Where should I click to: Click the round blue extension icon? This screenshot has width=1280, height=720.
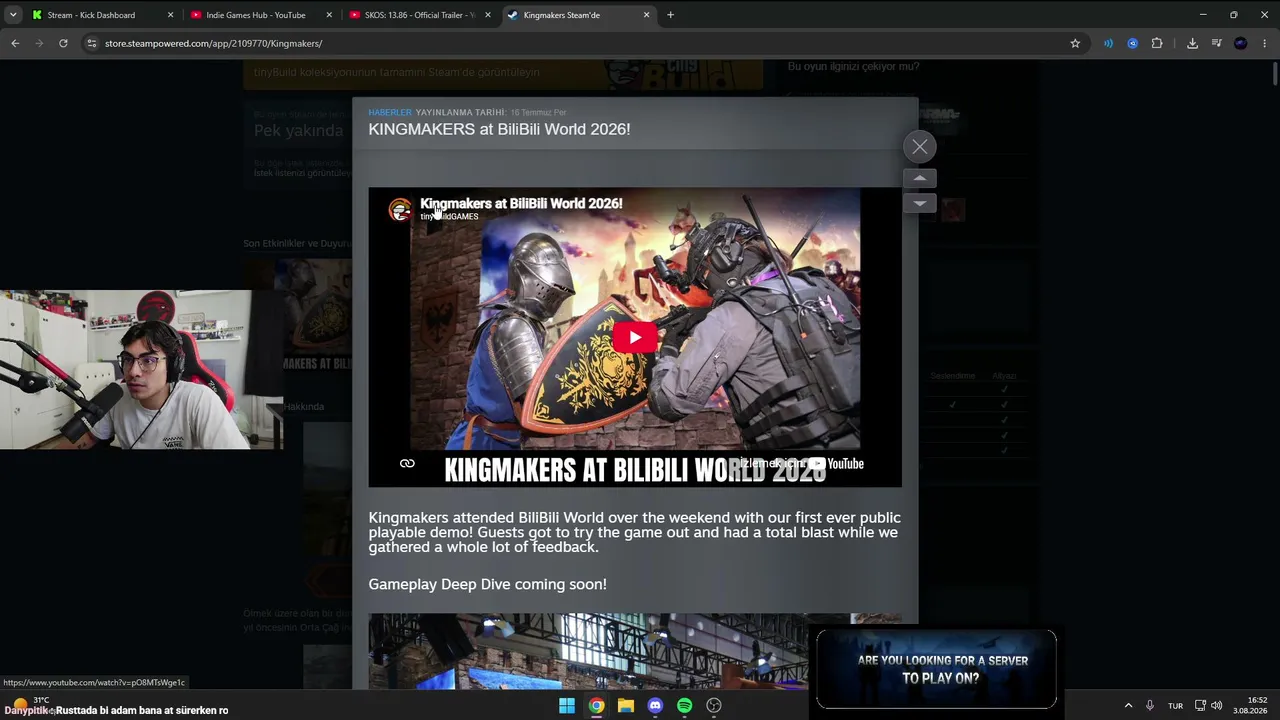[1132, 43]
